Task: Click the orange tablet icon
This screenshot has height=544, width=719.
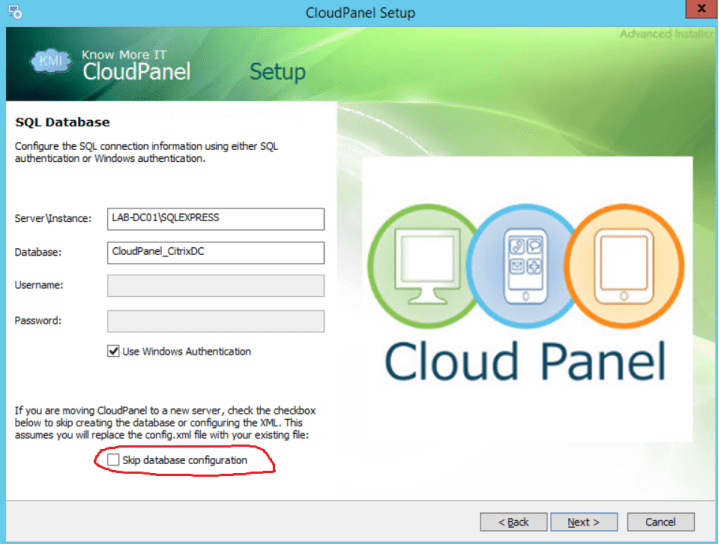Action: [x=624, y=266]
